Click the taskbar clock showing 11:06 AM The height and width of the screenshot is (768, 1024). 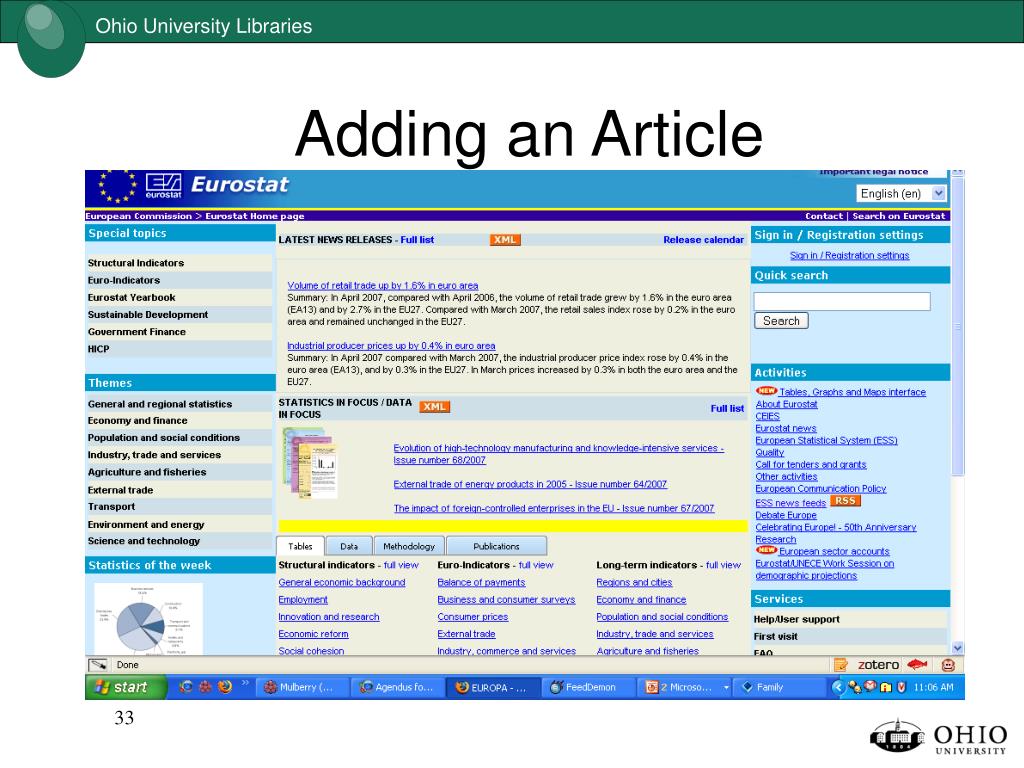click(x=933, y=687)
